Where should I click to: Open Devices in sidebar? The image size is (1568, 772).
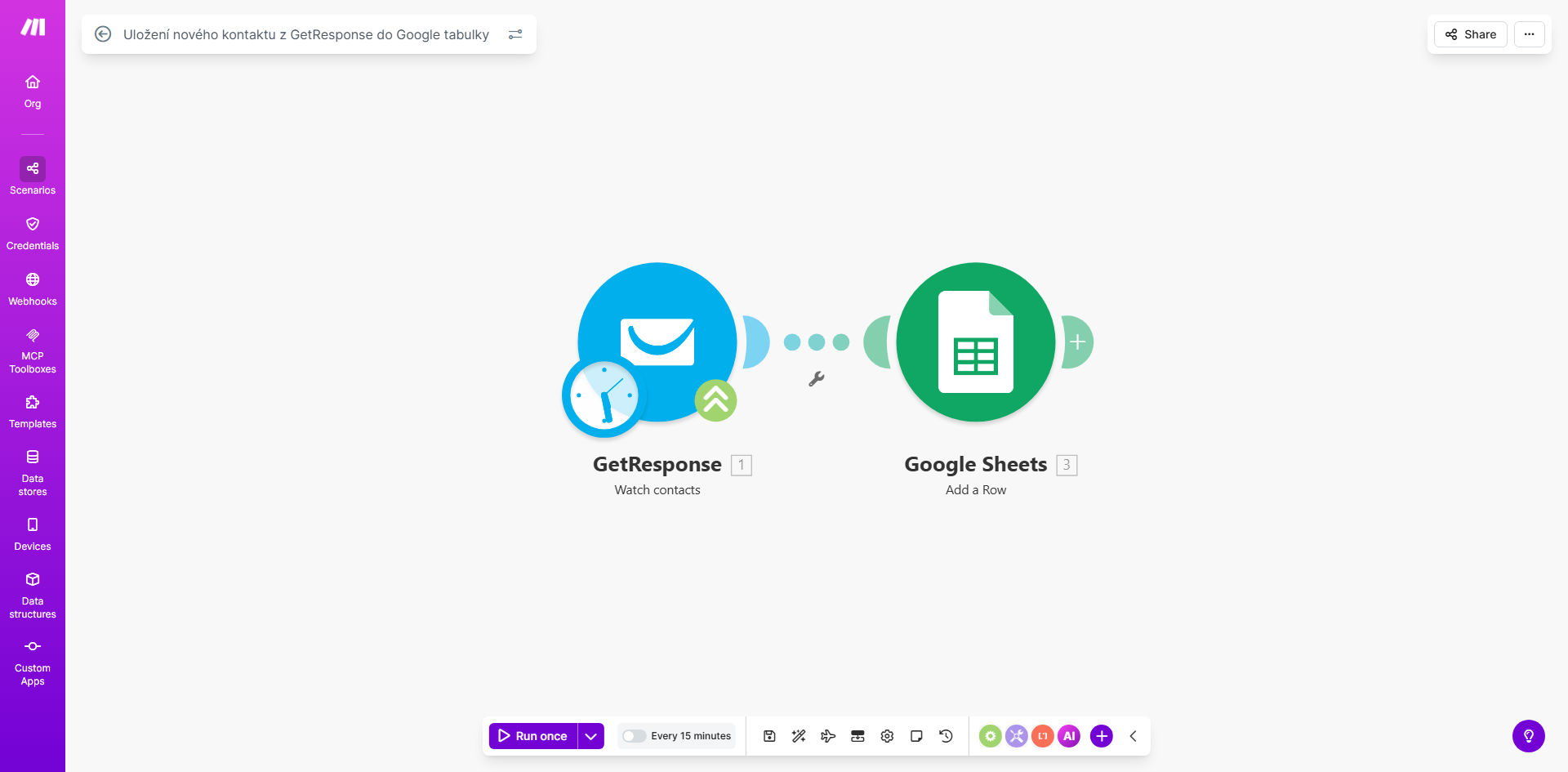pos(33,534)
